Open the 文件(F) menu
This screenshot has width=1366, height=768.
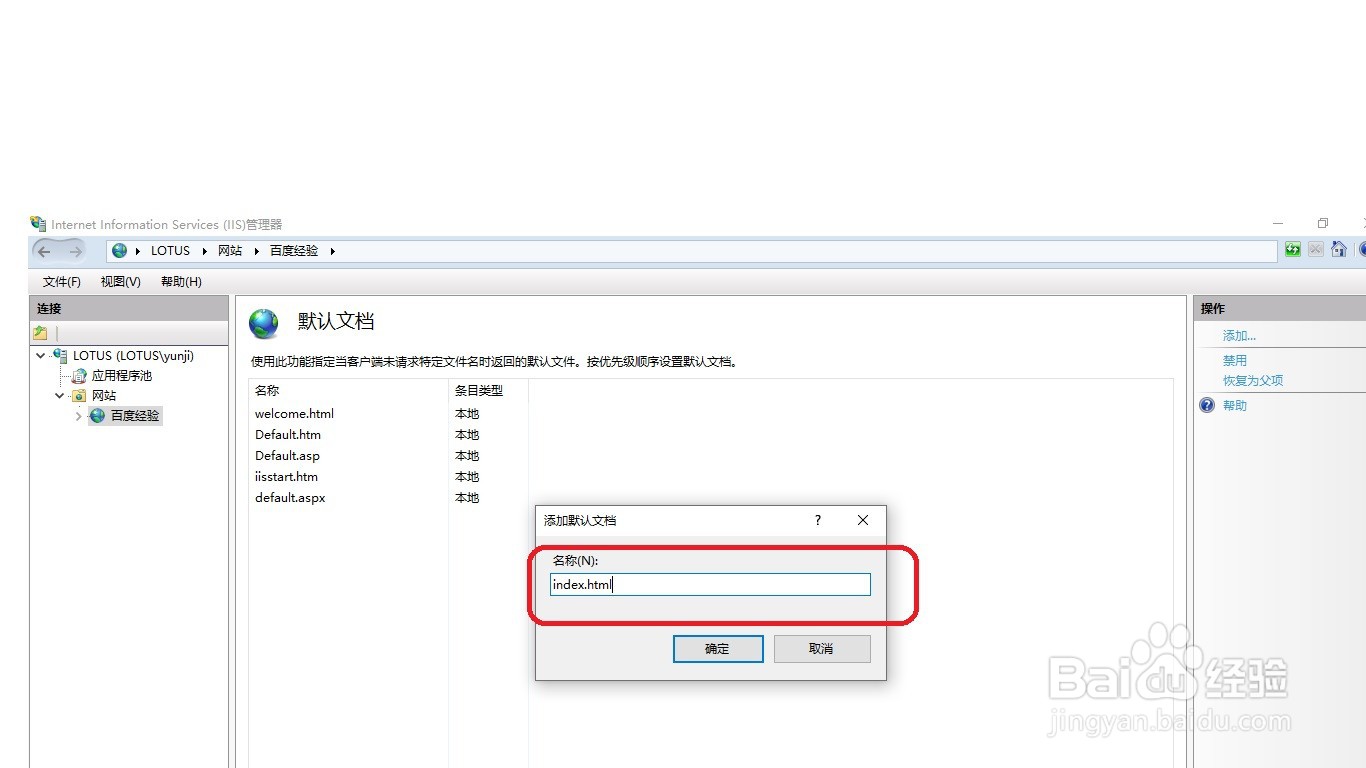(60, 282)
